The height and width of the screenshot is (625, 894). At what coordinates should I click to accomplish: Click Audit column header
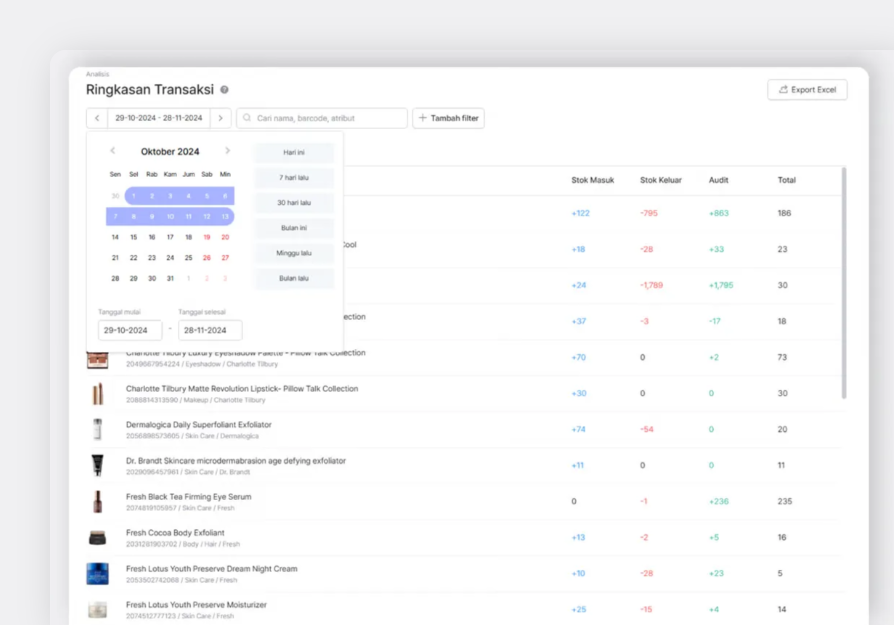[718, 180]
